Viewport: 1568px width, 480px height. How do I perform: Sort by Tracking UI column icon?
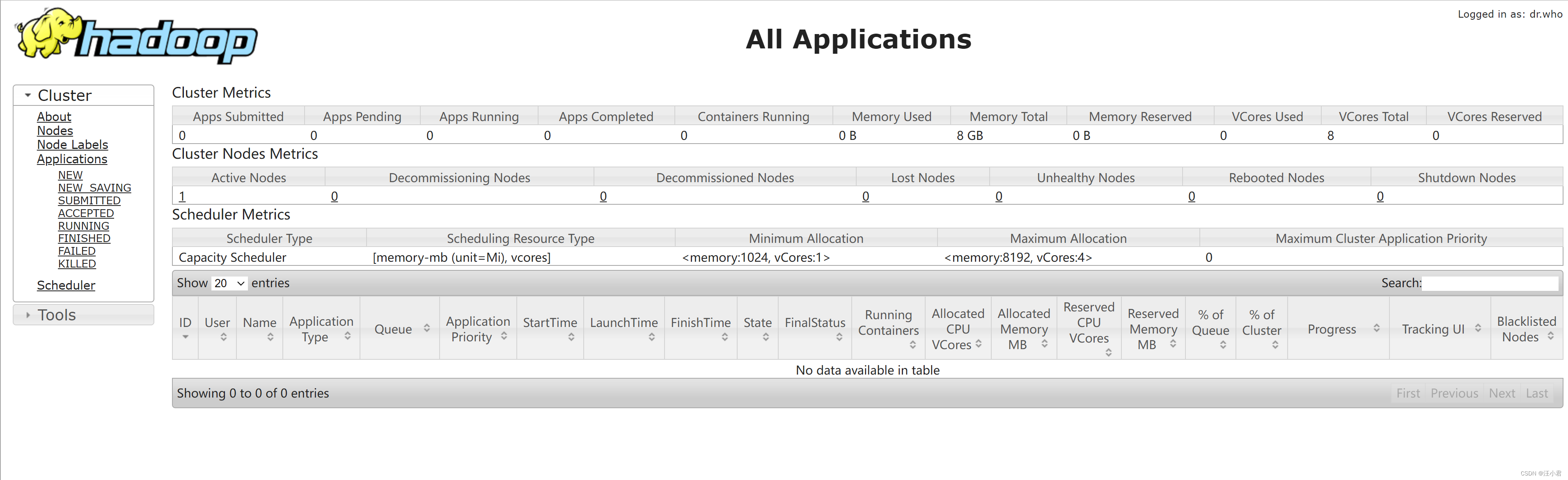pos(1478,329)
